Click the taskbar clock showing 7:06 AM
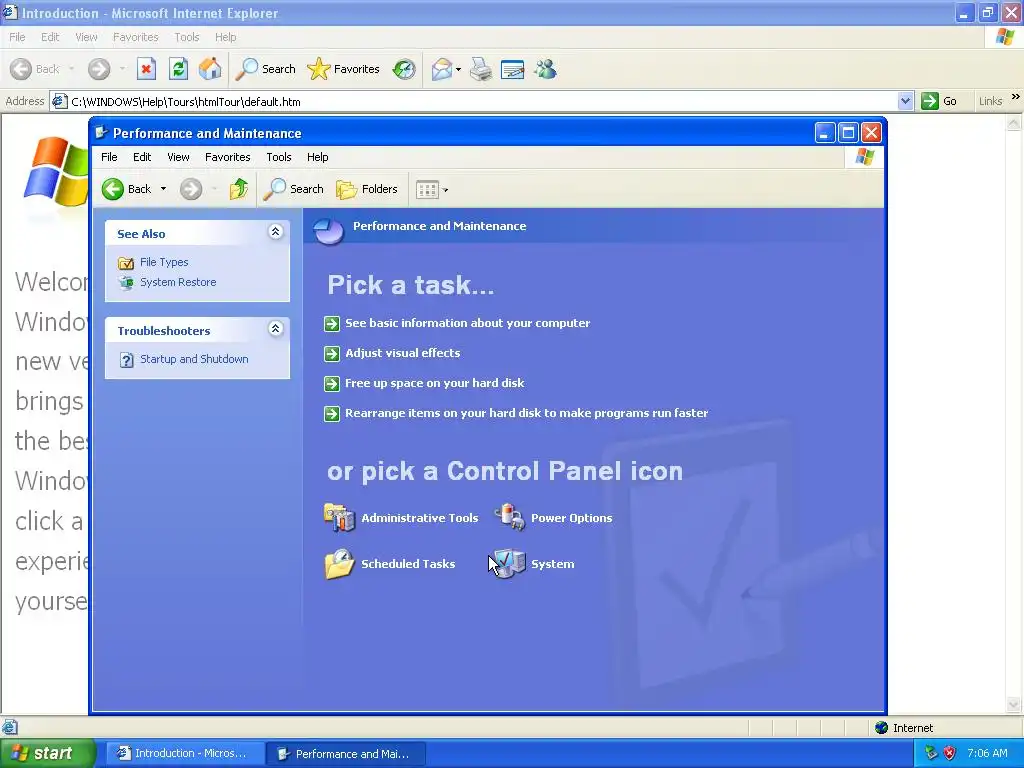 point(987,753)
